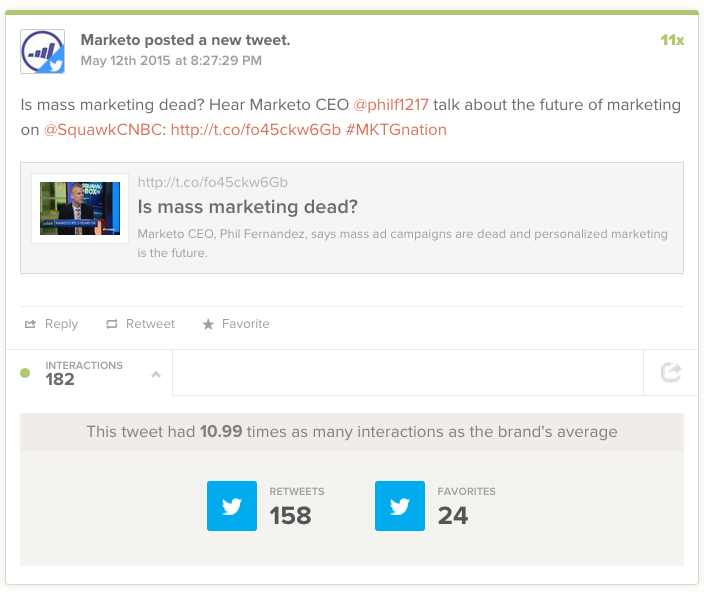Click the "Marketo posted a new tweet" heading

click(x=185, y=40)
